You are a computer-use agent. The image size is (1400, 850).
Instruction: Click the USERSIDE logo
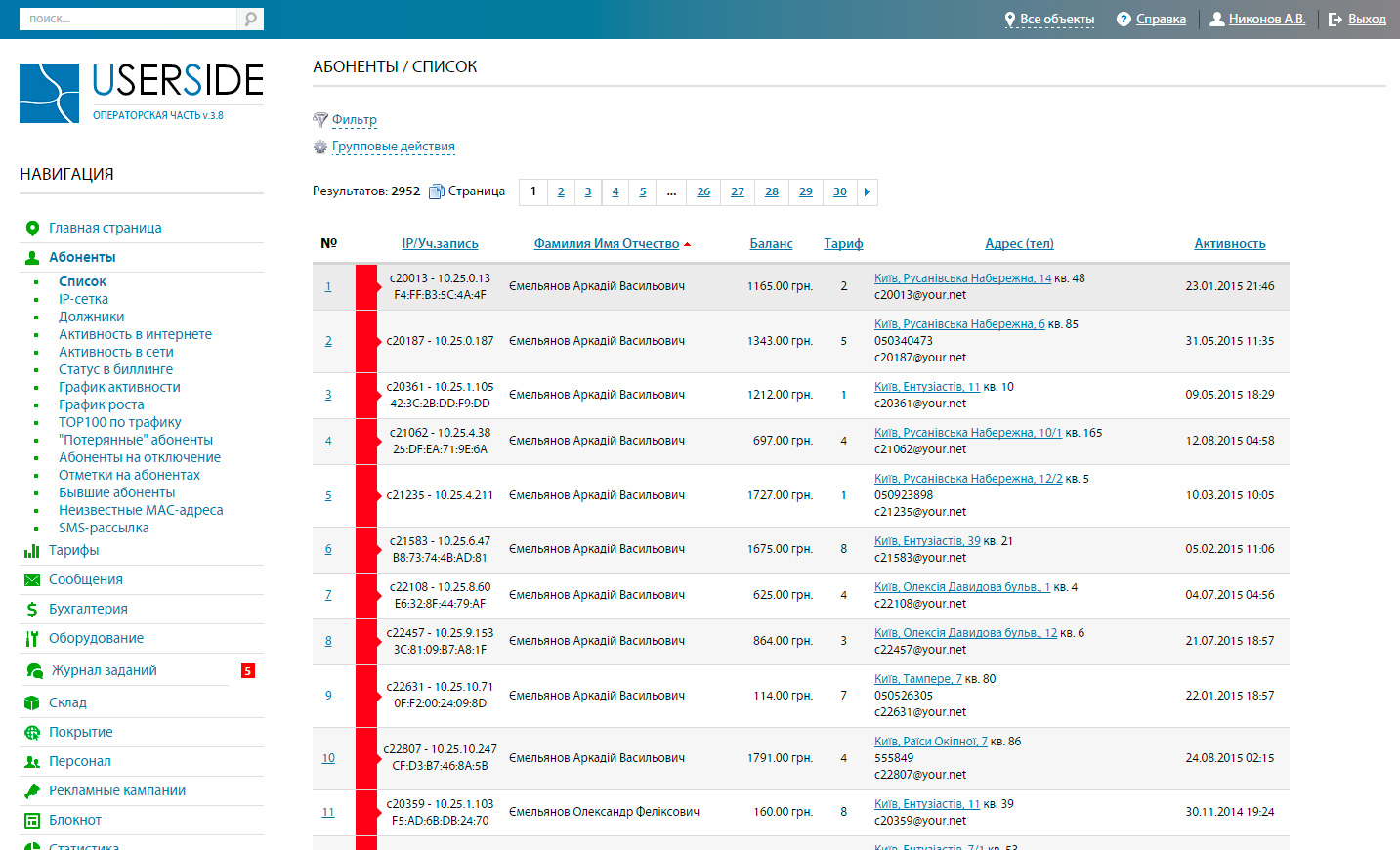tap(142, 93)
